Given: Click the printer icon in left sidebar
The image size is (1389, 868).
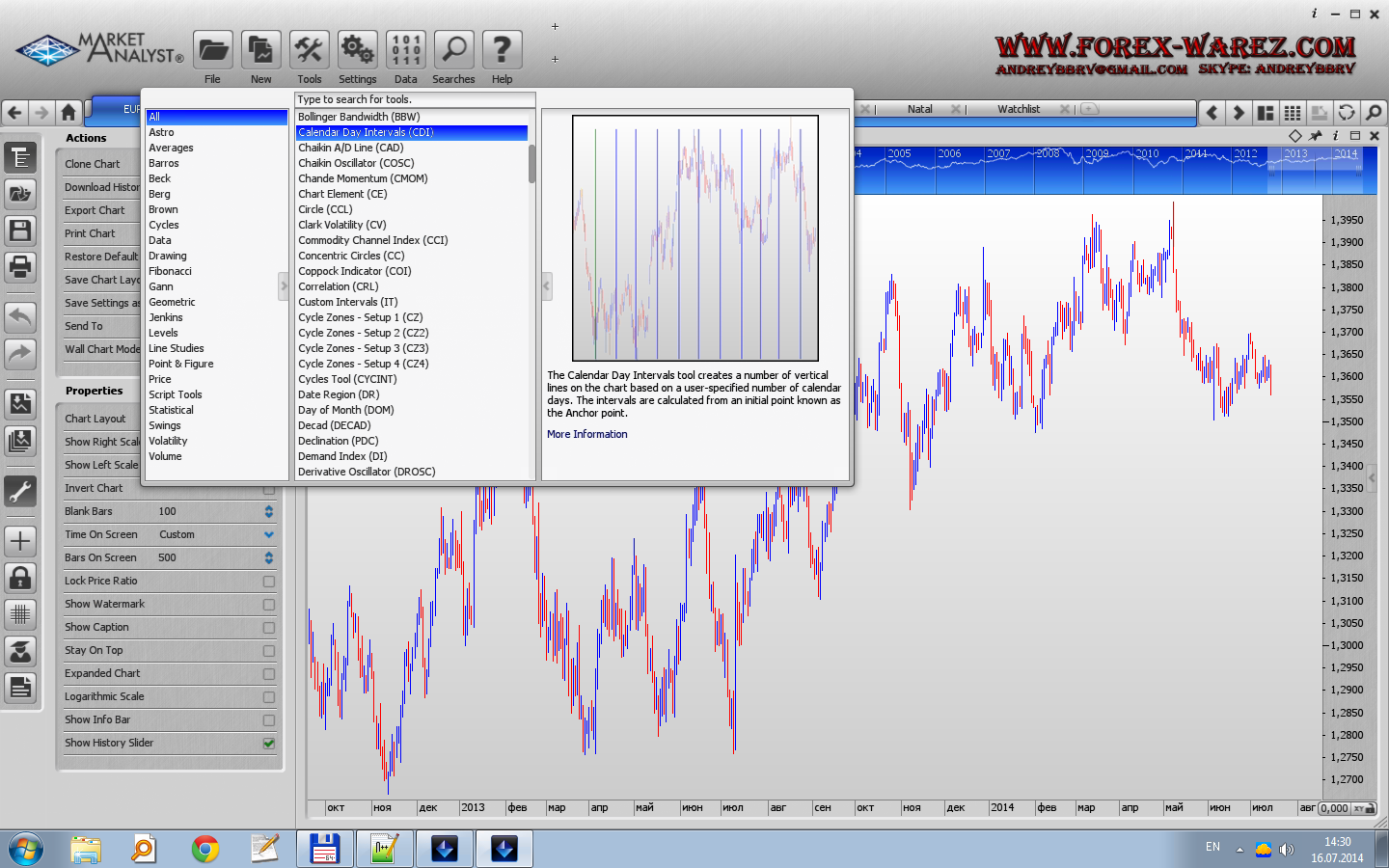Looking at the screenshot, I should 20,266.
